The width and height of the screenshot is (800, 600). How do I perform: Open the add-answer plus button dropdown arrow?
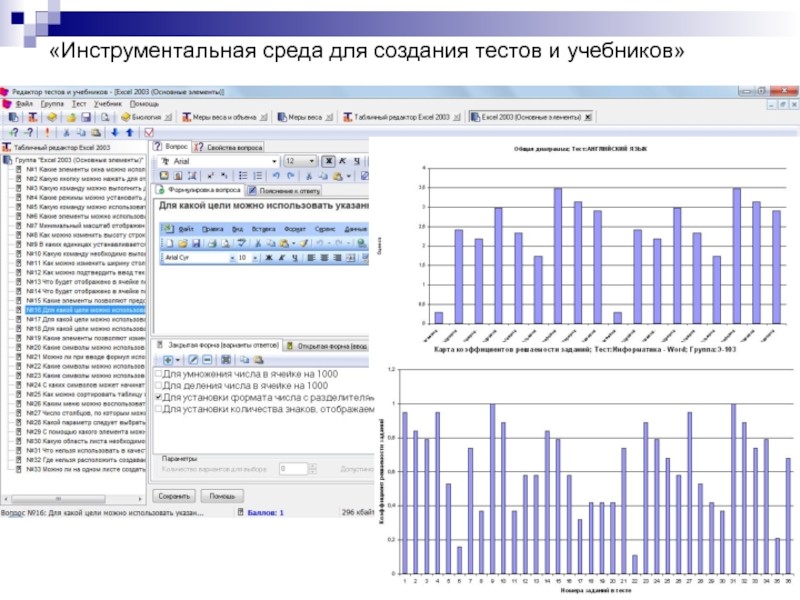click(x=178, y=360)
